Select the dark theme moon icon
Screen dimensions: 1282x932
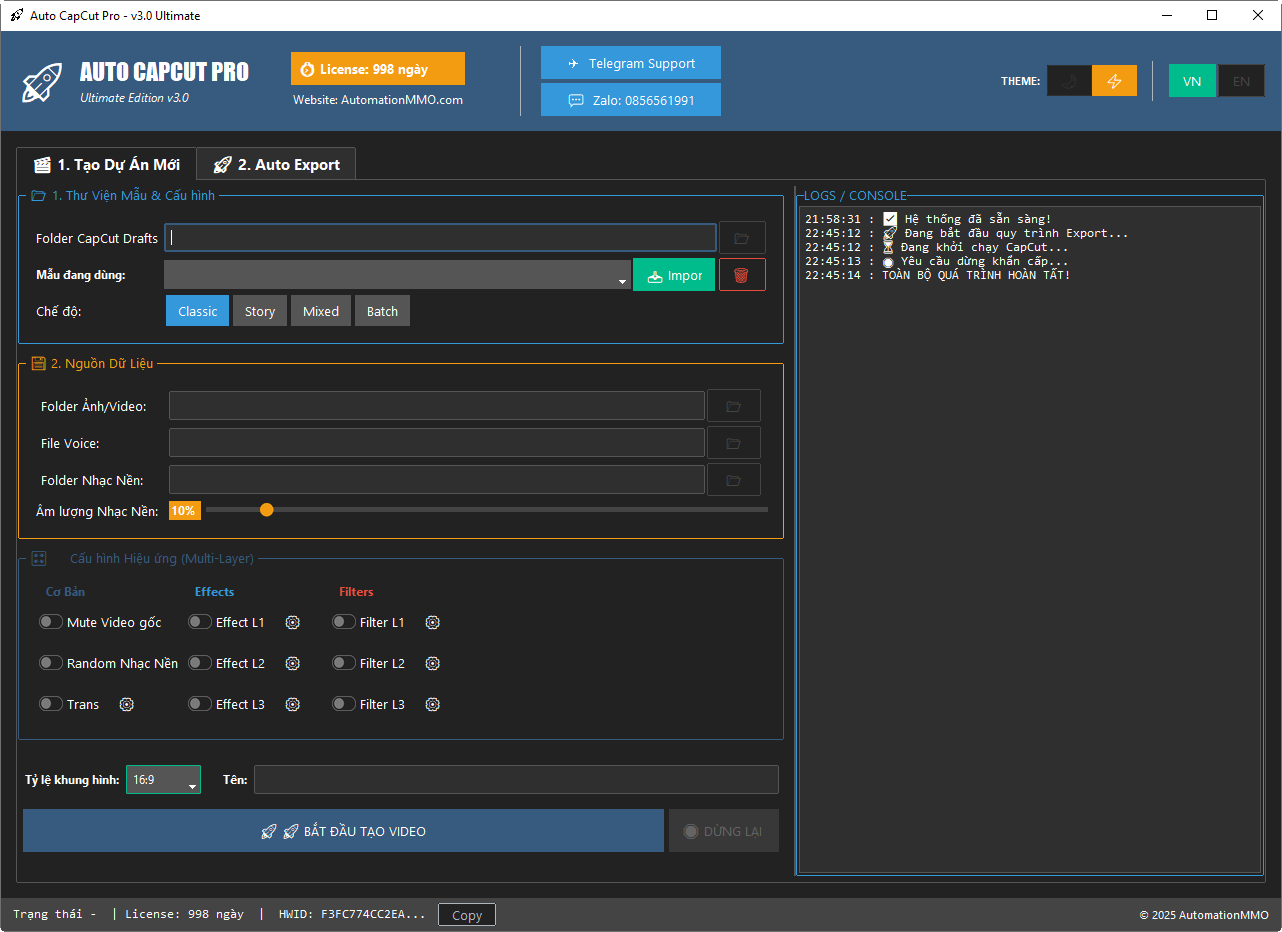(1069, 81)
